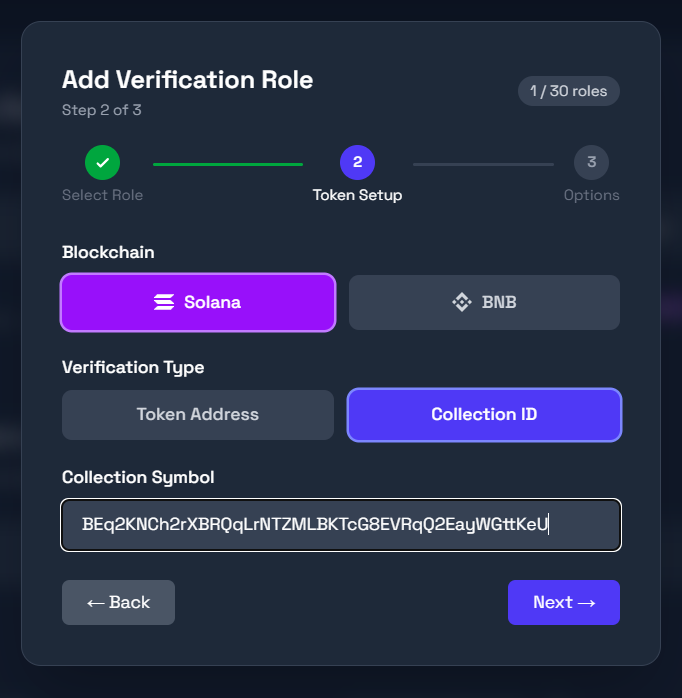Click the left arrow on Back
The image size is (682, 698).
[95, 602]
